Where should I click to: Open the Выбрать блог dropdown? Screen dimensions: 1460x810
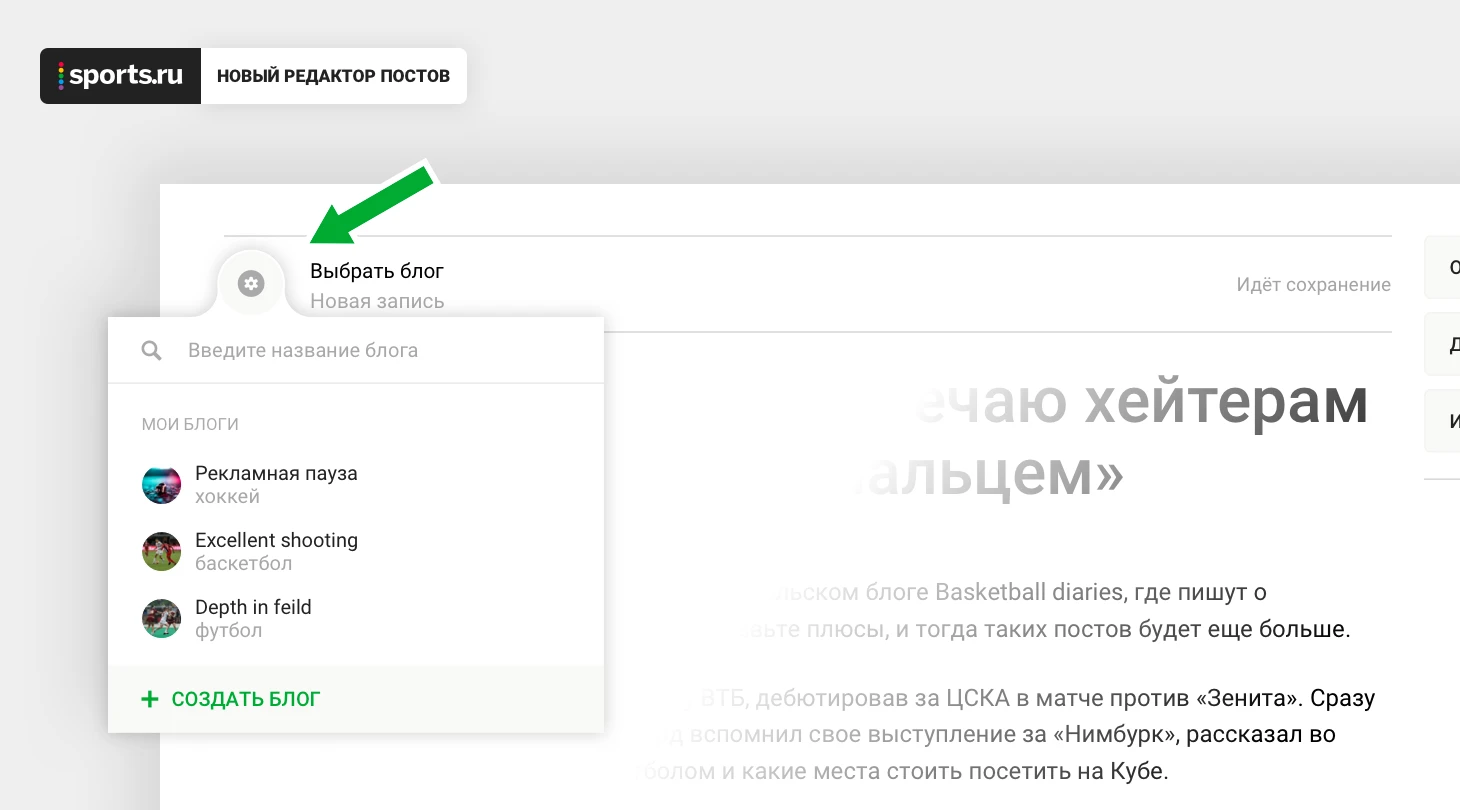click(377, 271)
